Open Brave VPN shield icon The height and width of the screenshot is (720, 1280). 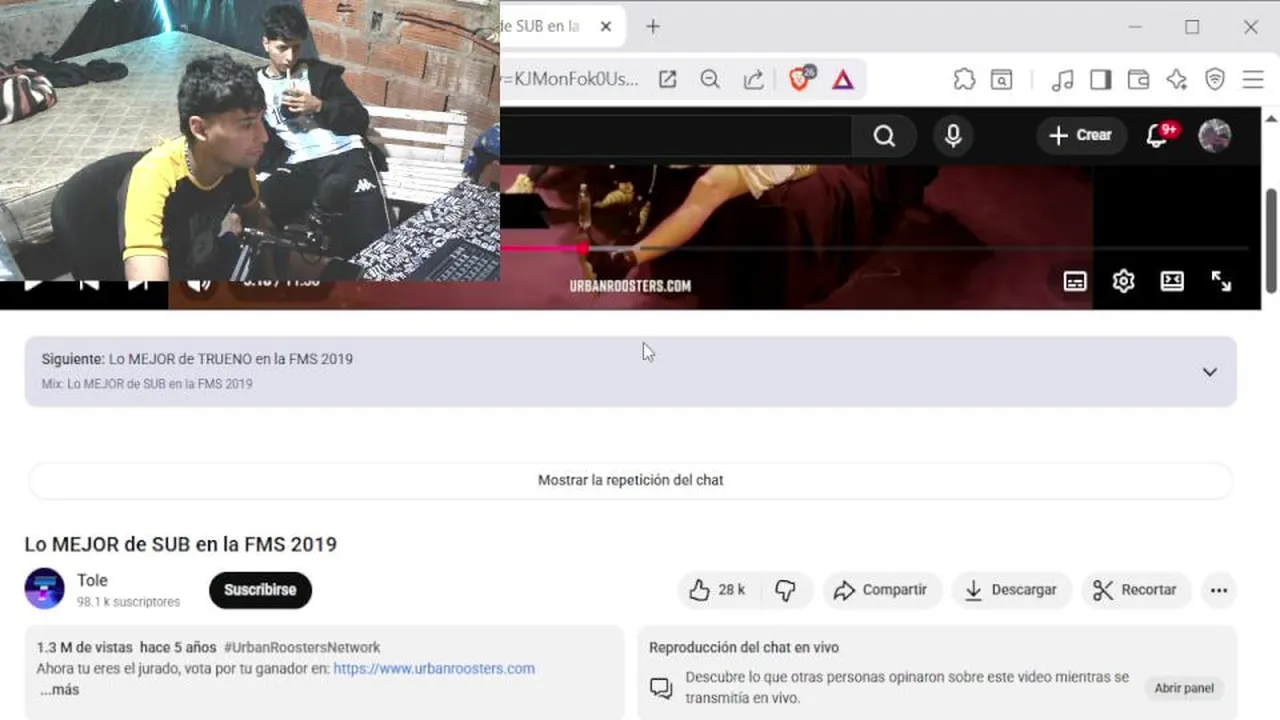[x=1215, y=79]
